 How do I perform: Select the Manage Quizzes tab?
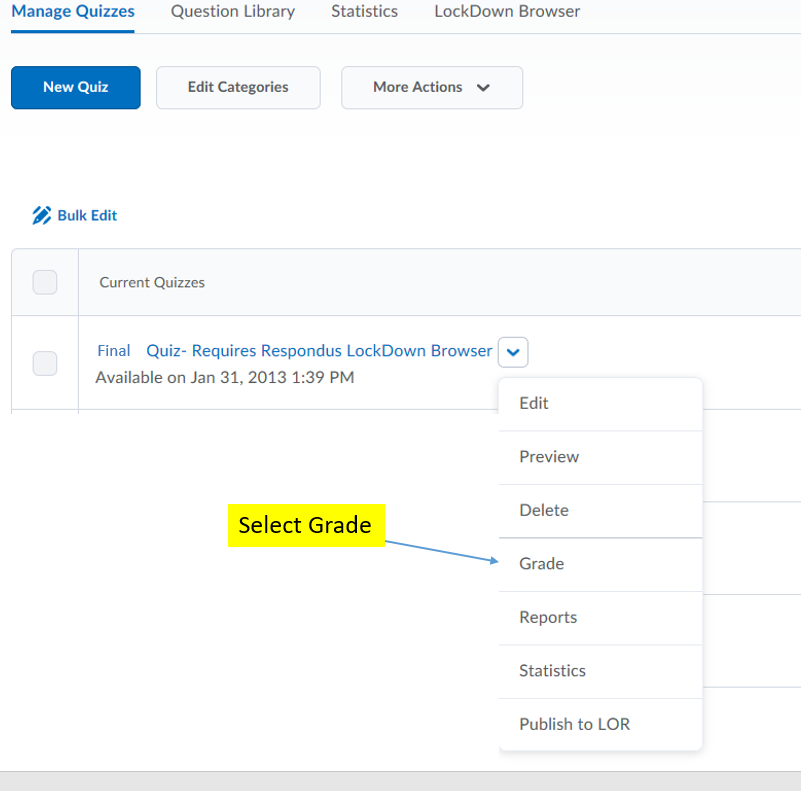(x=73, y=12)
